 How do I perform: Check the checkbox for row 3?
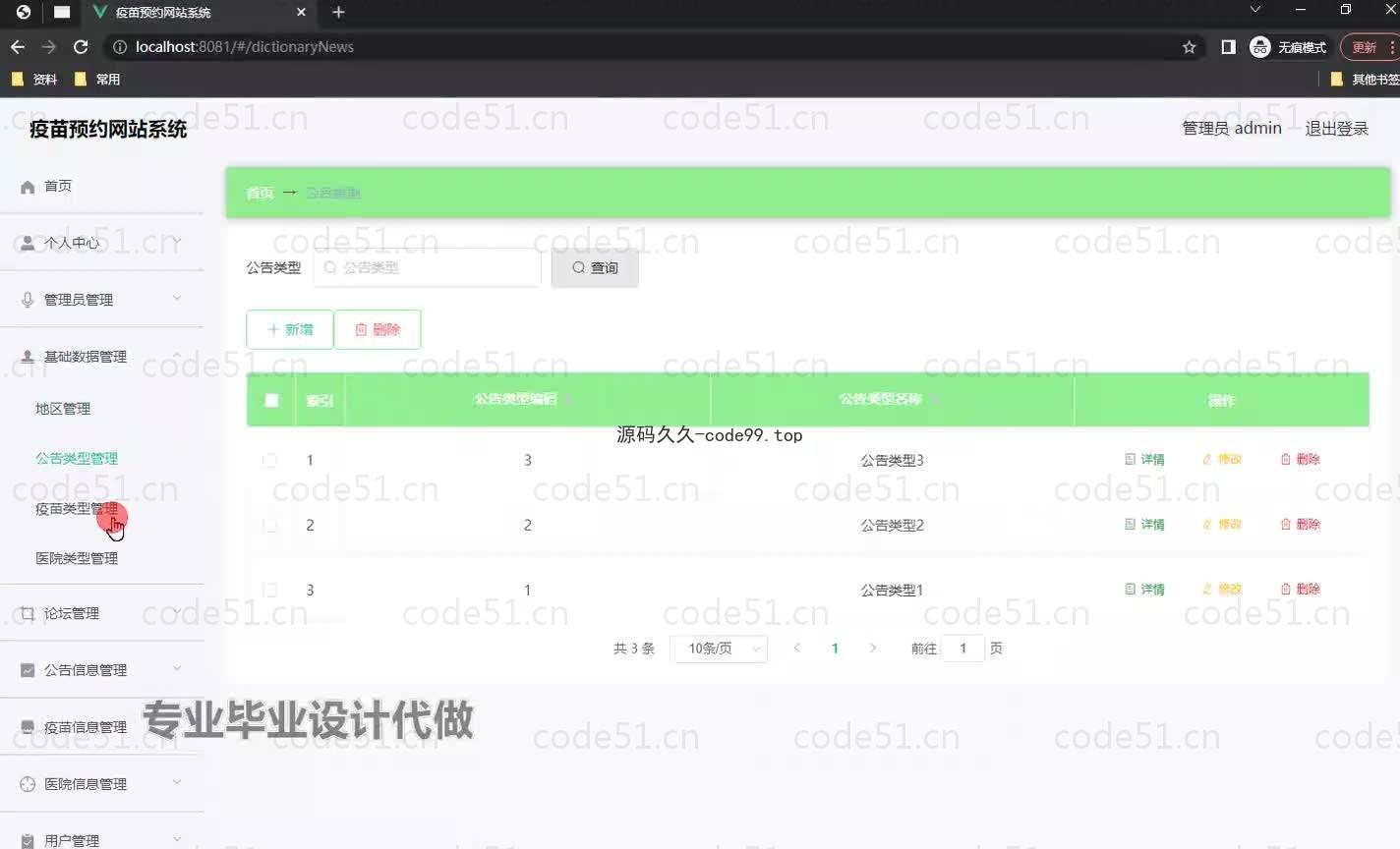(x=269, y=590)
